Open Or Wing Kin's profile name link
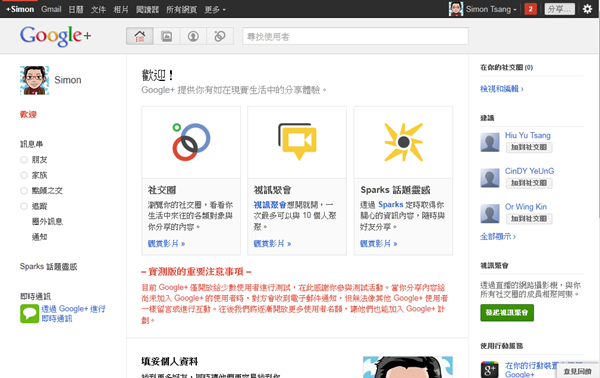Viewport: 600px width, 378px height. (x=526, y=207)
